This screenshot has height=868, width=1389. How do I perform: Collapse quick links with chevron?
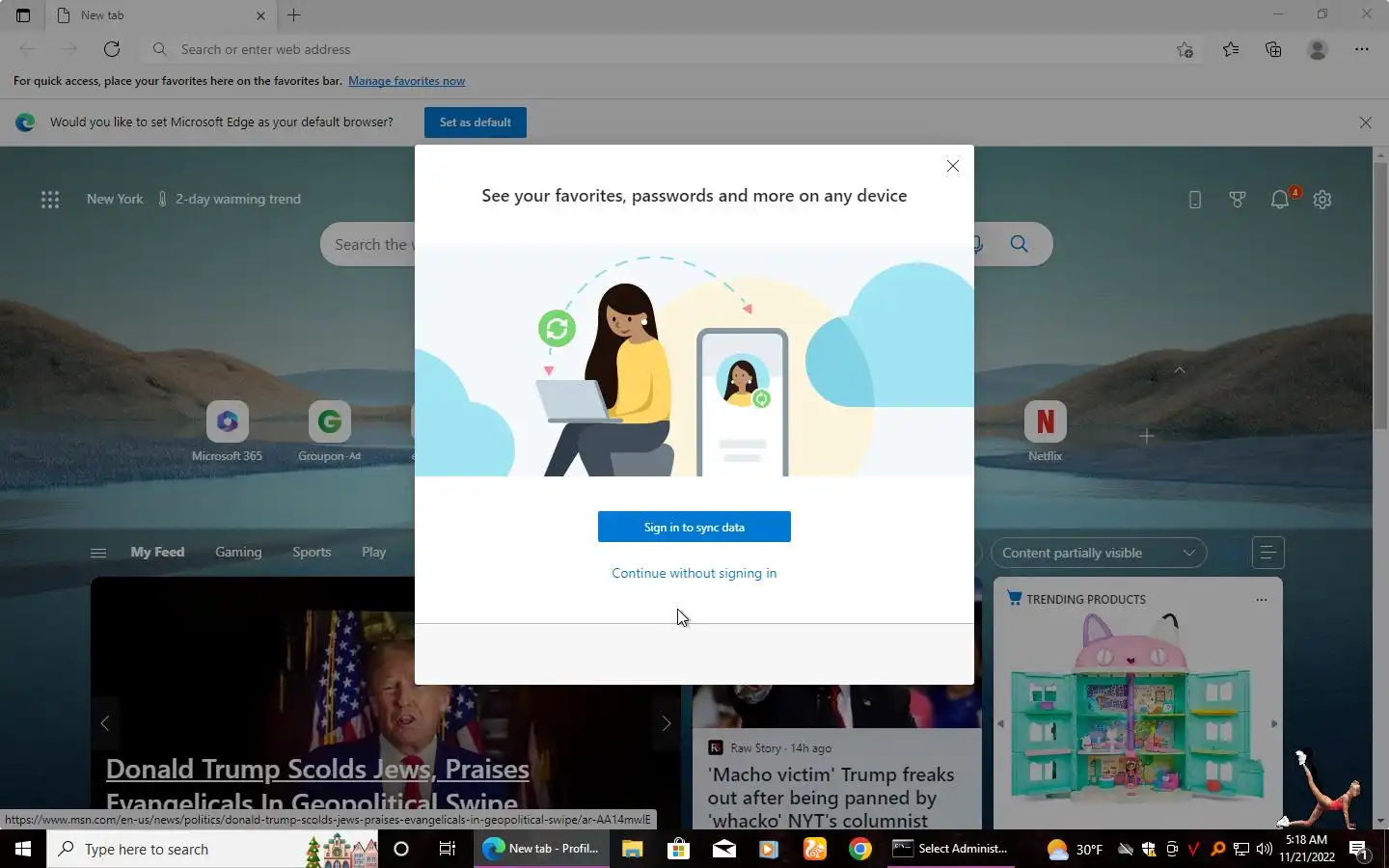(1180, 370)
